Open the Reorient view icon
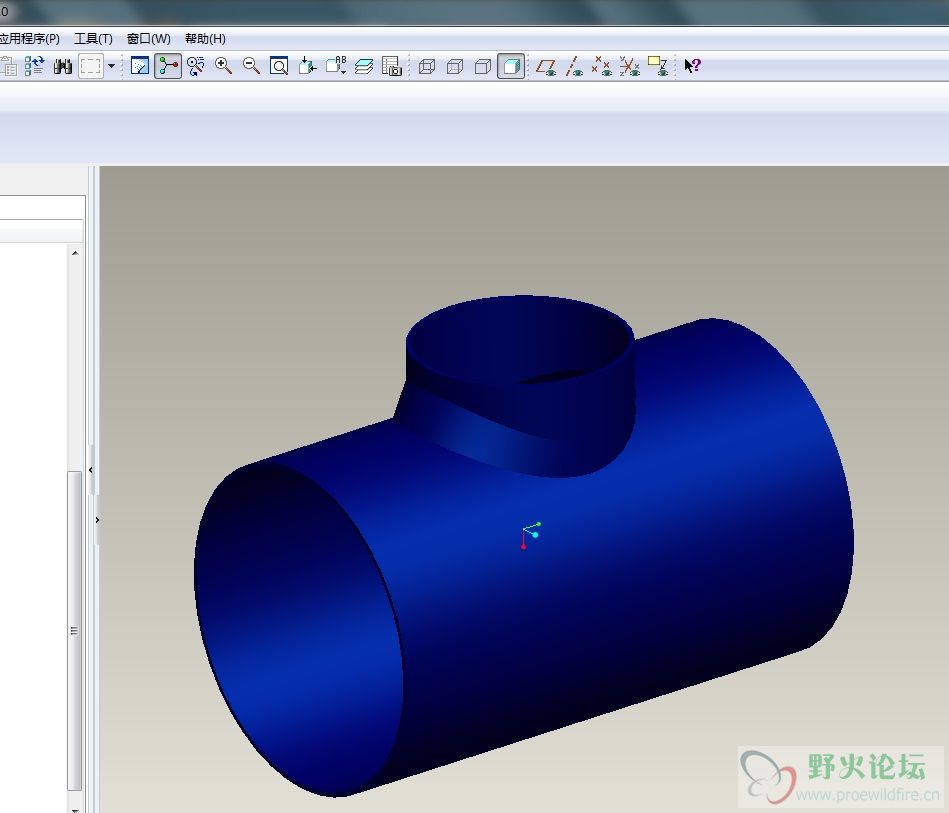The height and width of the screenshot is (813, 949). point(307,65)
